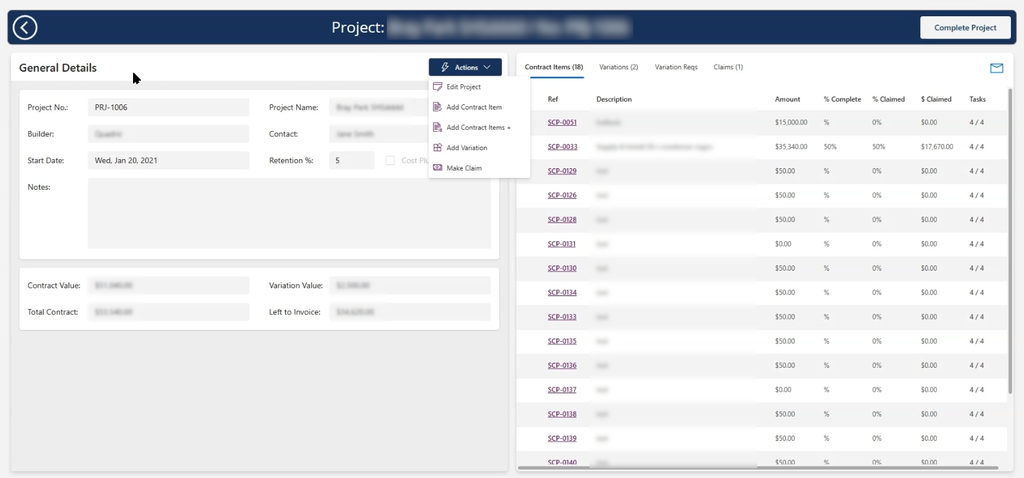Click the Ref column header
This screenshot has height=478, width=1024.
pyautogui.click(x=553, y=99)
